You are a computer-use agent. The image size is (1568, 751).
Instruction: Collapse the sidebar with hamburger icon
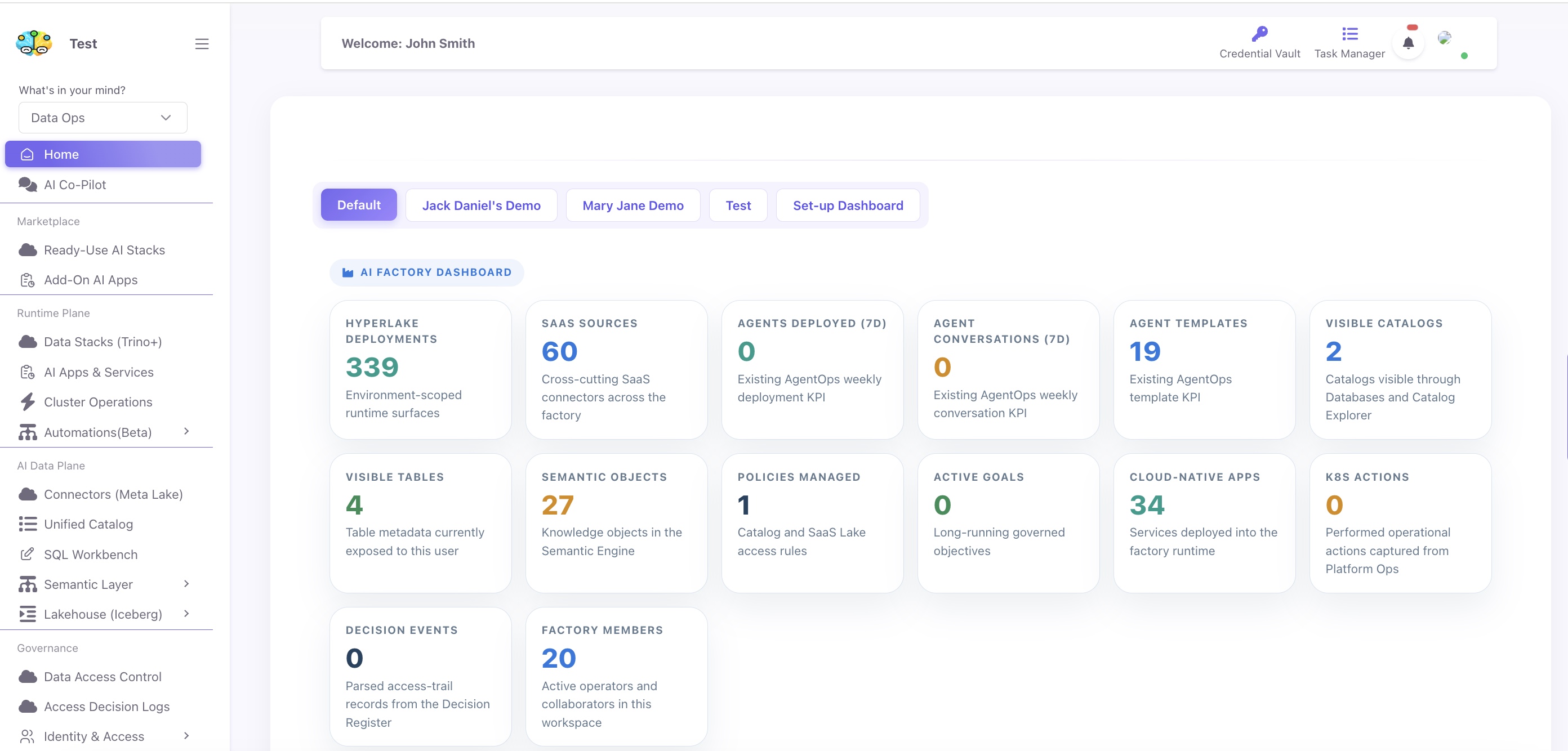[x=202, y=44]
